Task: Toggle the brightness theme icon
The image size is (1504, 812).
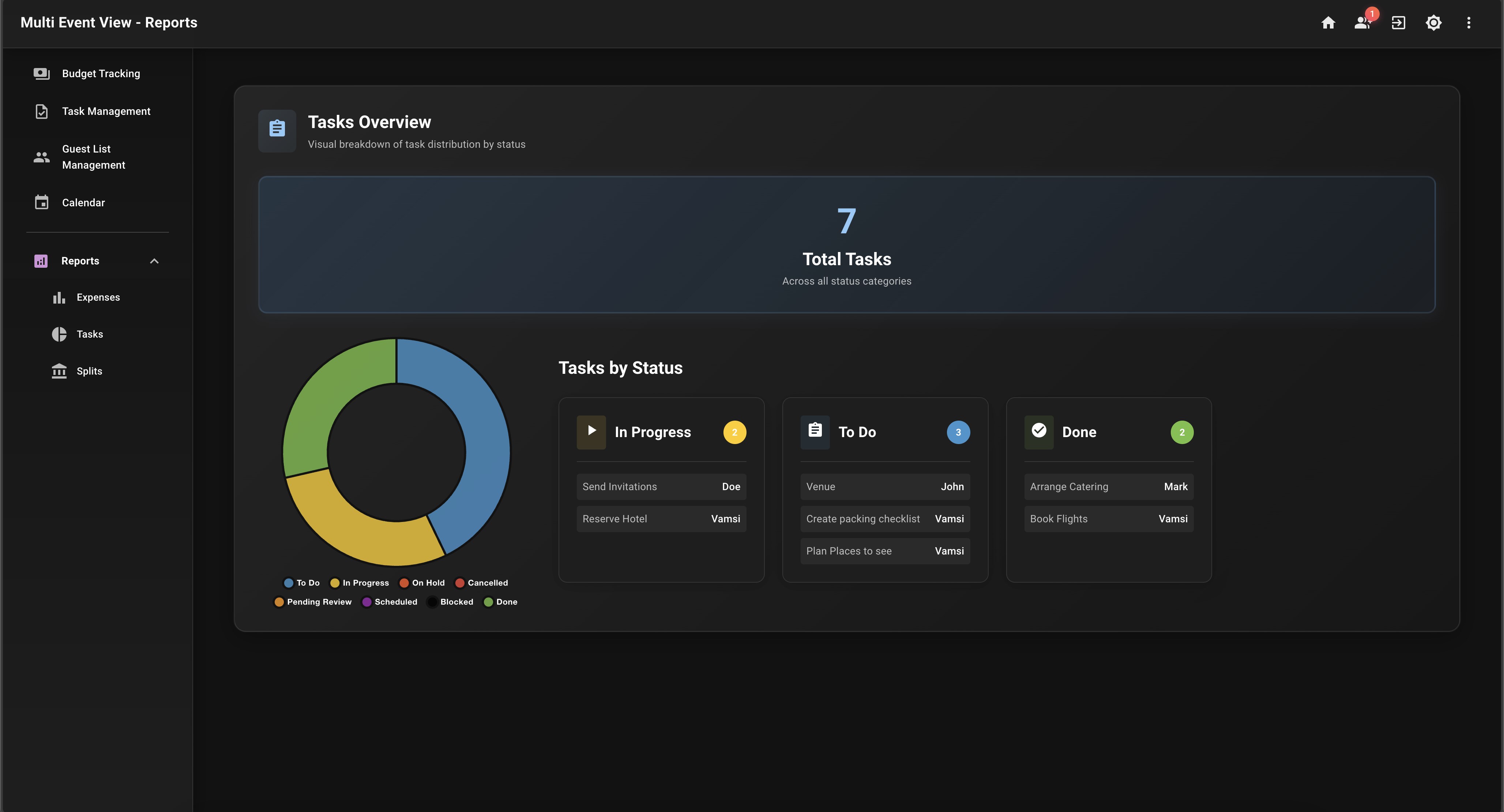Action: pyautogui.click(x=1433, y=23)
